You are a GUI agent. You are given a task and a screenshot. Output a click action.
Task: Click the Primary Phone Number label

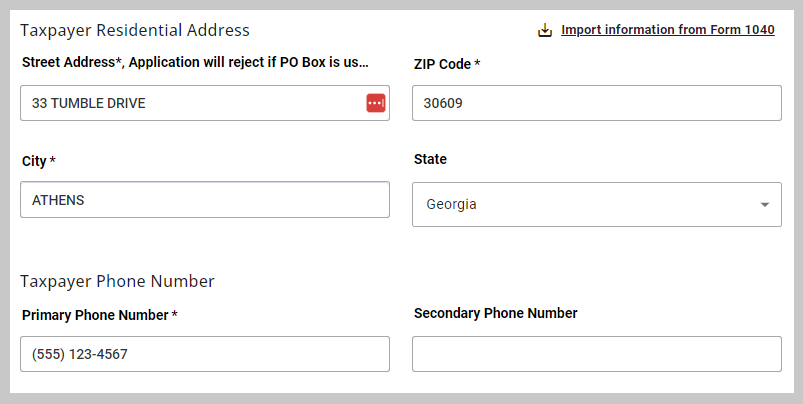[95, 315]
